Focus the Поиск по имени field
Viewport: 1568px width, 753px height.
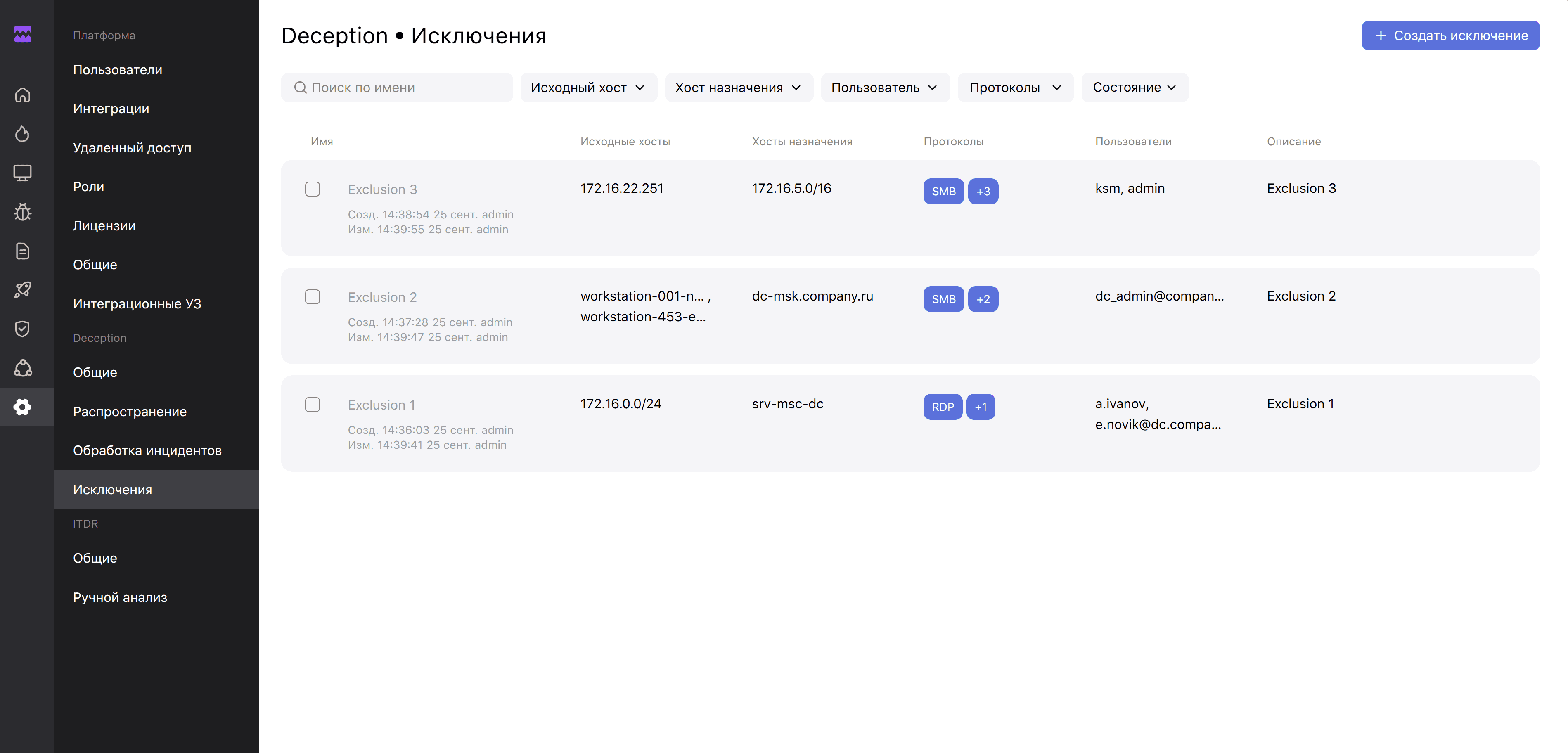coord(397,88)
